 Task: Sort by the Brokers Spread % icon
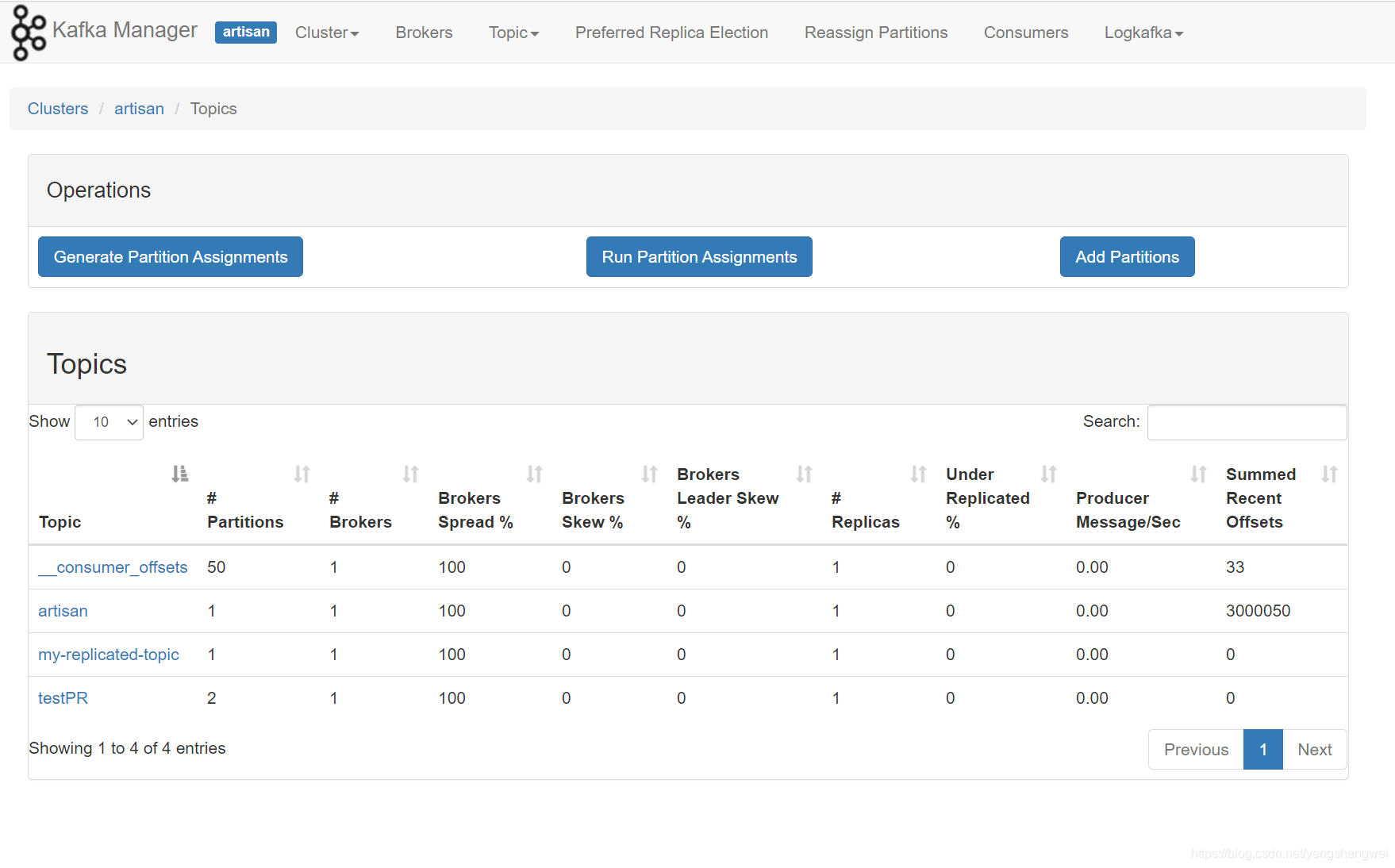click(x=534, y=474)
